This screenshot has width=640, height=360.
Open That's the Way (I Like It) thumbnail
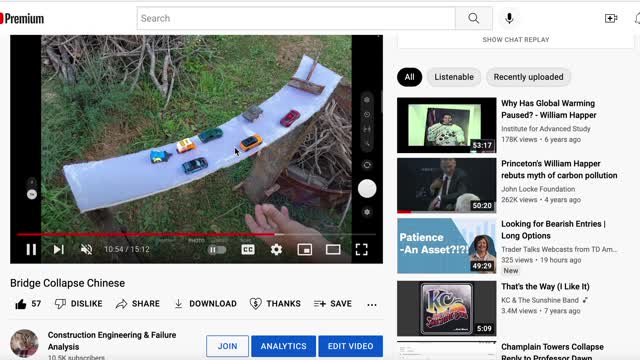pyautogui.click(x=447, y=309)
